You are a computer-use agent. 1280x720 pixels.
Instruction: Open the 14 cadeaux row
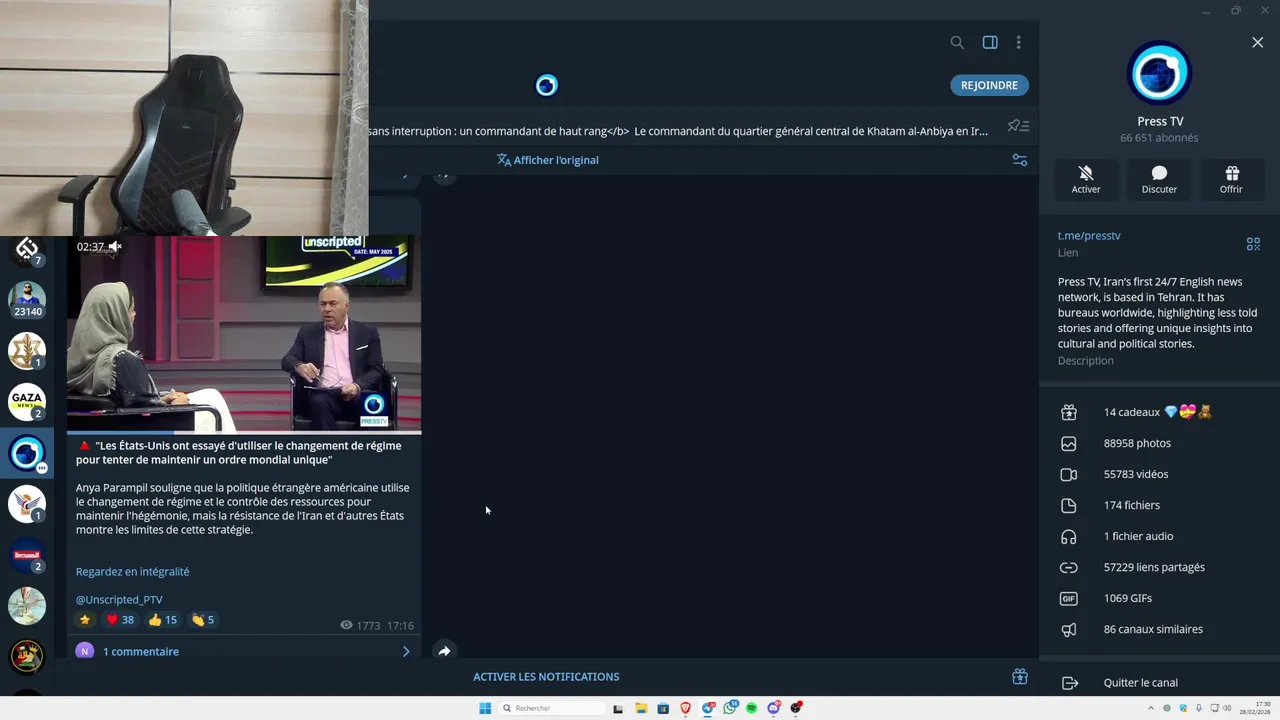click(1159, 412)
